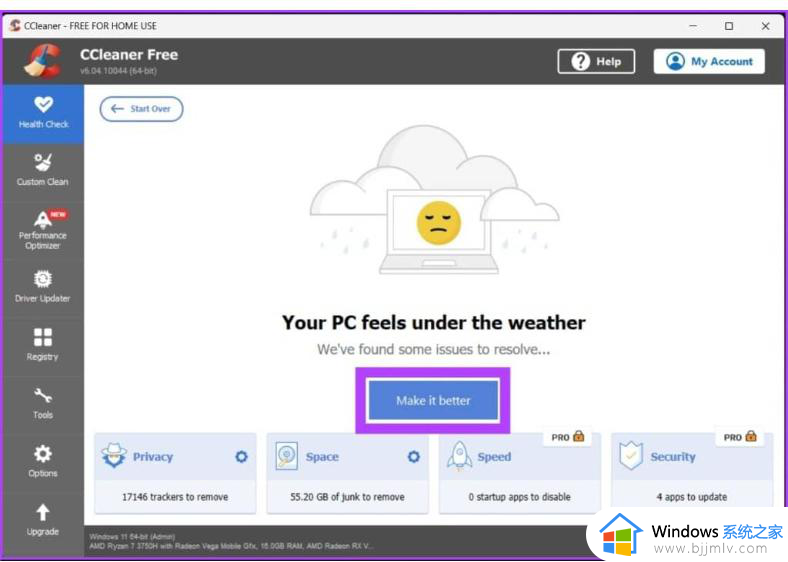
Task: Maximize the CCleaner window
Action: [729, 26]
